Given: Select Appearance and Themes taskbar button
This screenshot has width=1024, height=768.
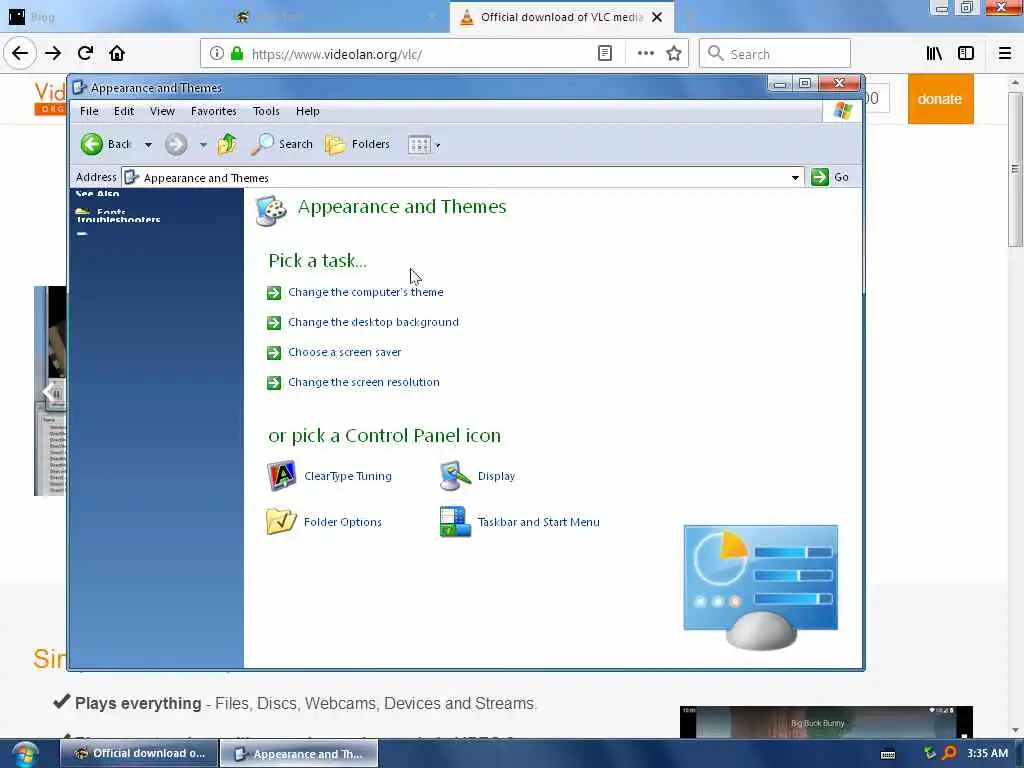Looking at the screenshot, I should [x=298, y=754].
